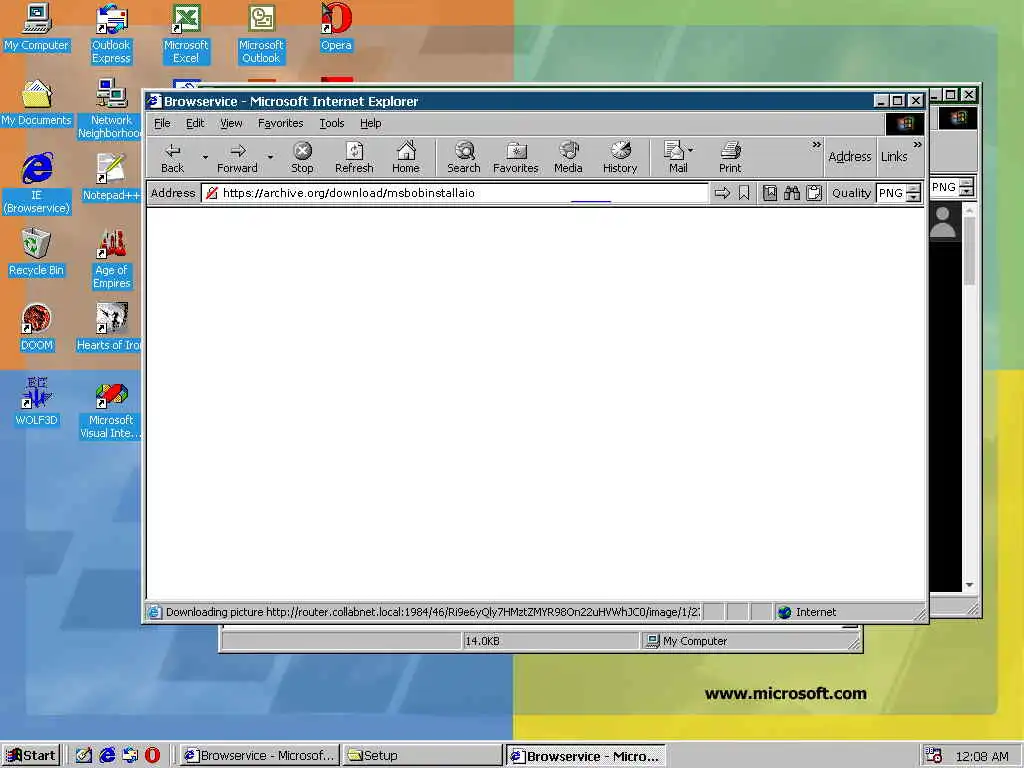
Task: Select the IE (Browservice) desktop icon
Action: (37, 184)
